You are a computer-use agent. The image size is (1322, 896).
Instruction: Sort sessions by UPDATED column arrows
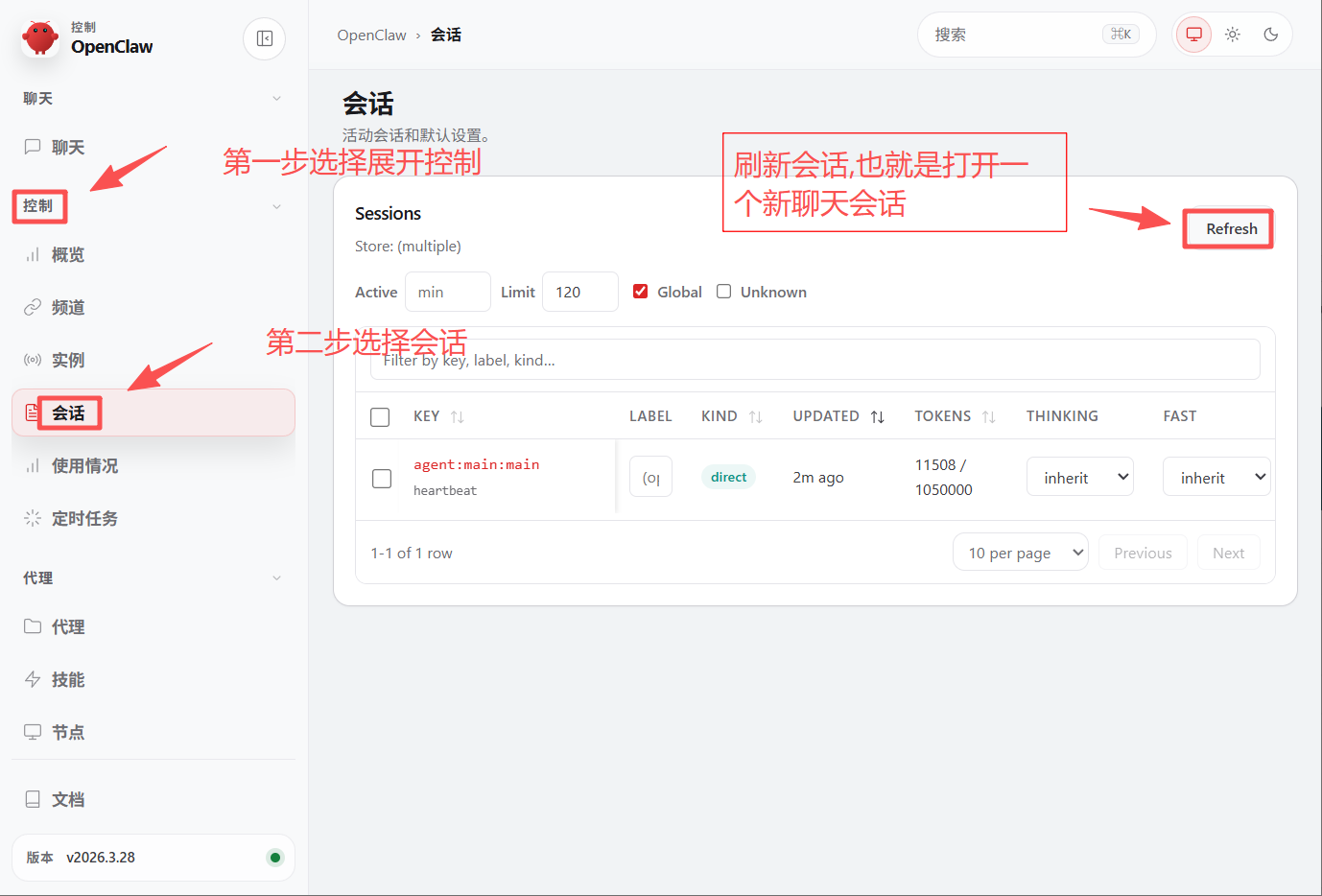(x=878, y=416)
